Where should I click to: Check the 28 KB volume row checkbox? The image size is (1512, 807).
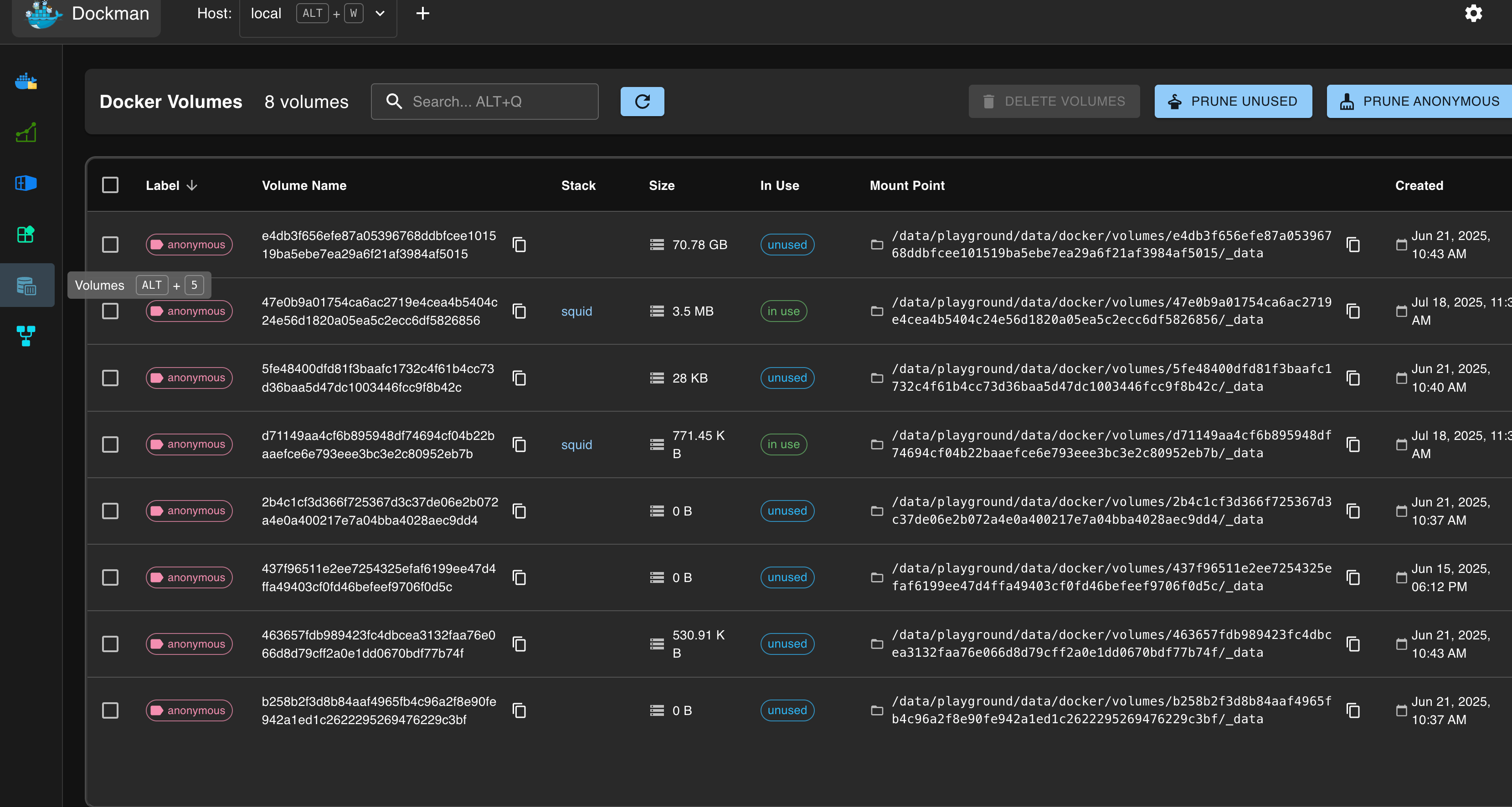110,378
